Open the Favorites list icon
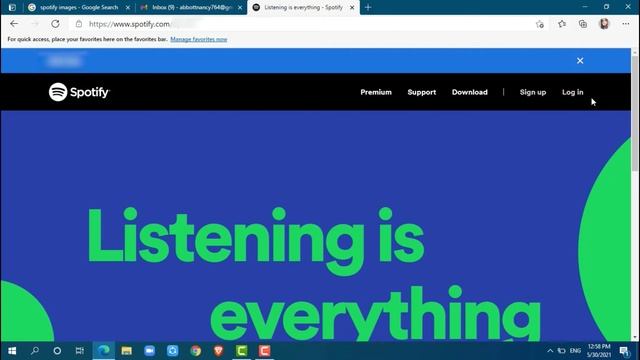The width and height of the screenshot is (640, 360). coord(562,24)
